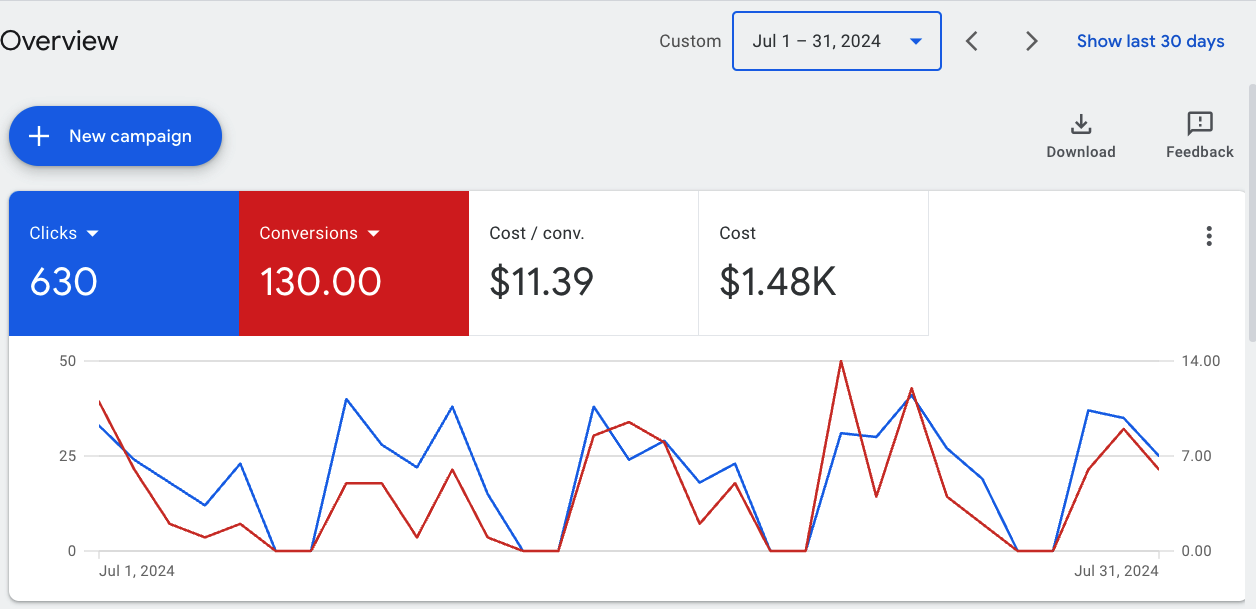This screenshot has height=609, width=1256.
Task: Follow the Show last 30 days link
Action: 1150,41
